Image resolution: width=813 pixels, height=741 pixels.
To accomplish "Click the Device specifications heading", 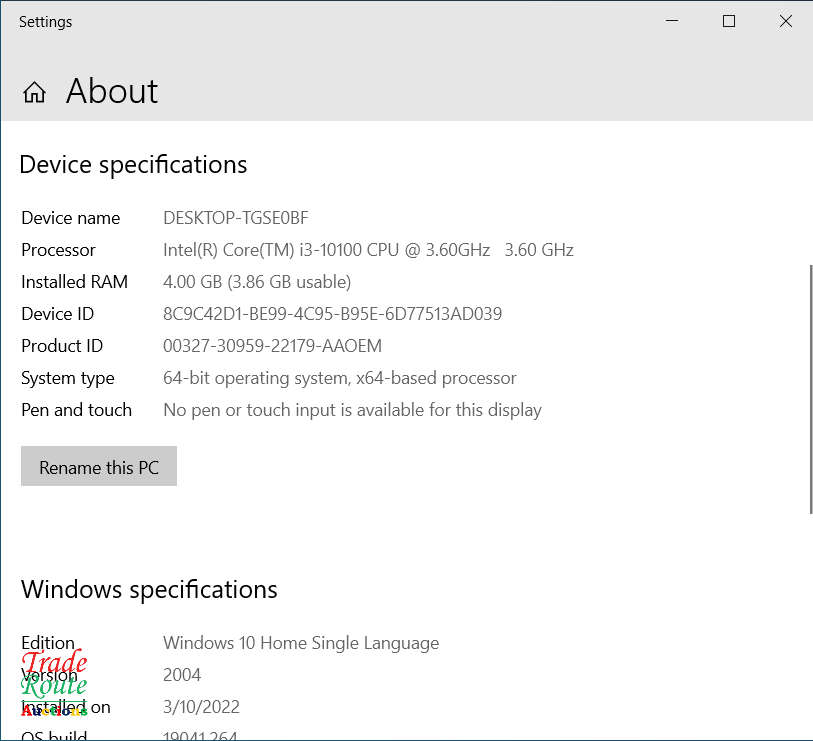I will [133, 165].
